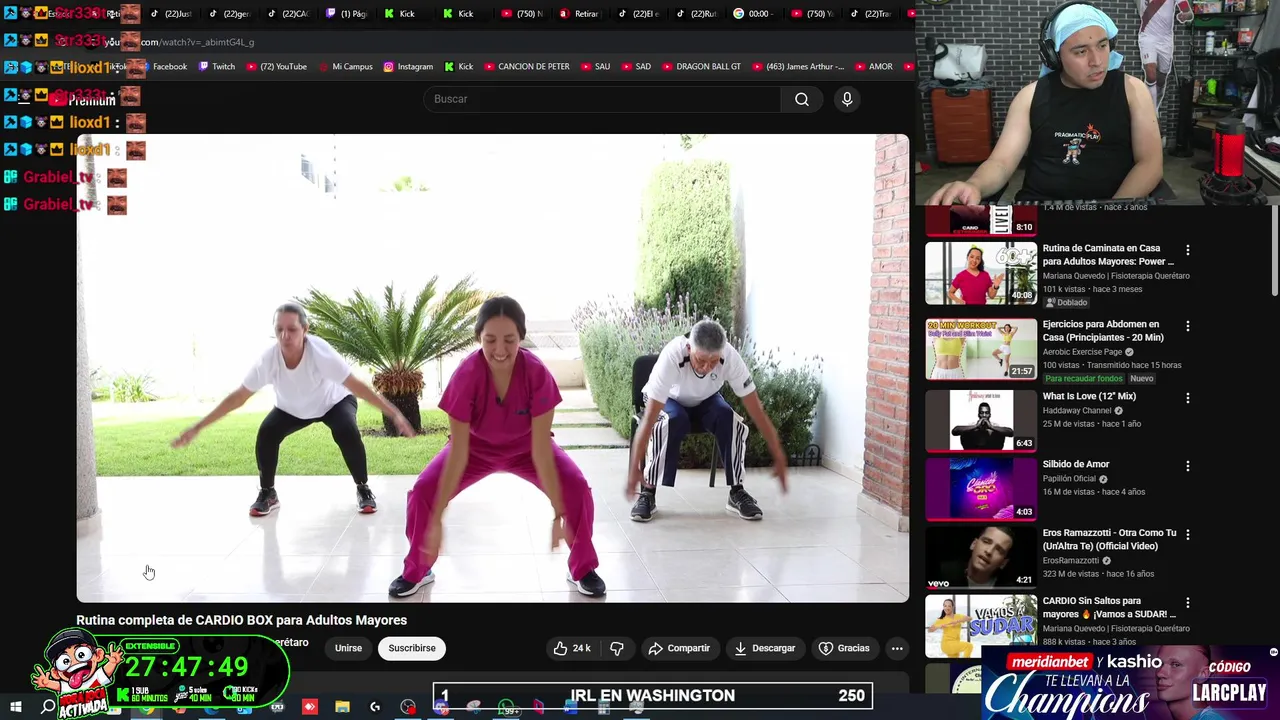
Task: Click the Descargar download button
Action: point(765,648)
